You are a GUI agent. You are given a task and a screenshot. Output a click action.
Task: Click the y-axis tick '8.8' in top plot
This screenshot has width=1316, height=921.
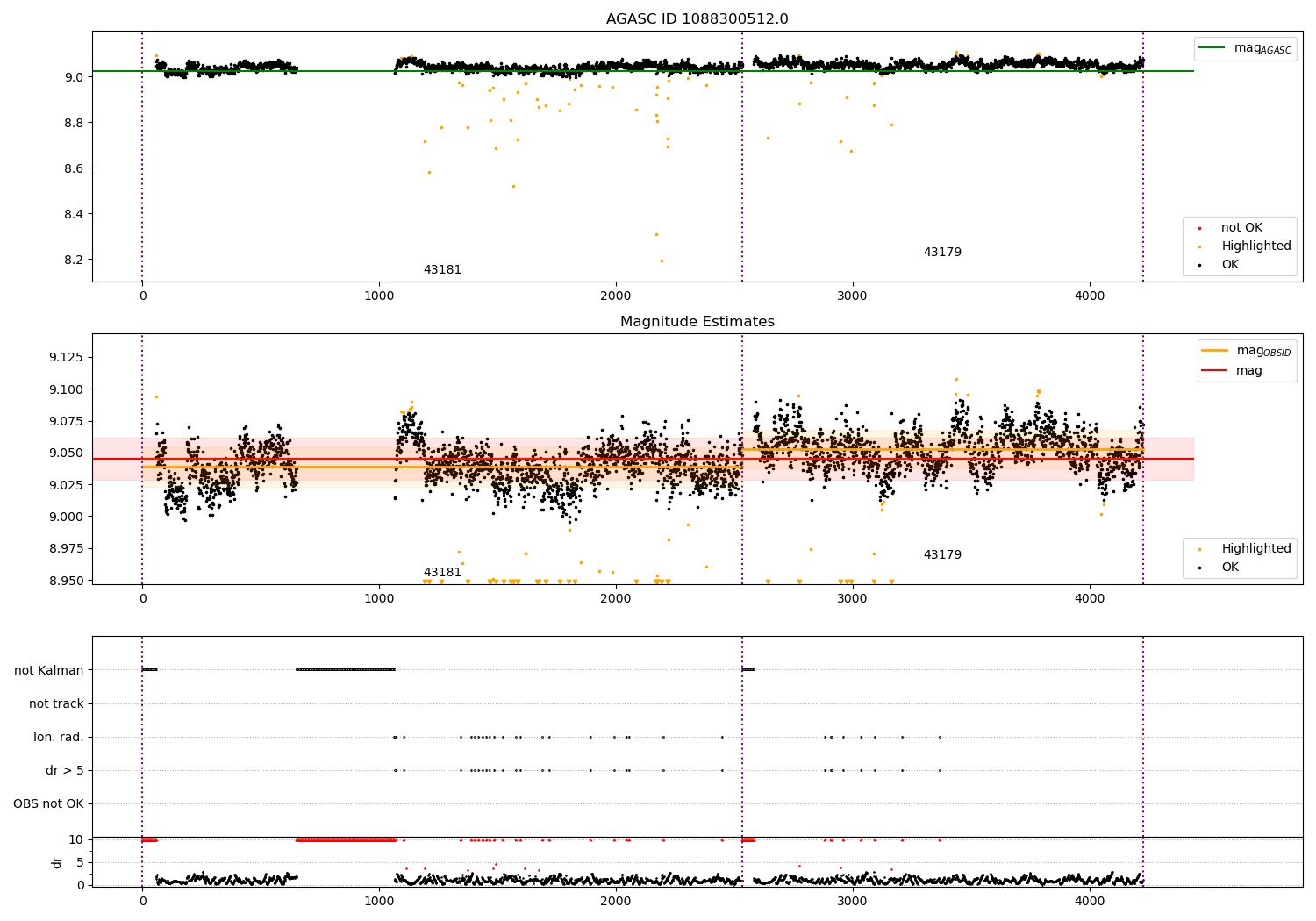pos(75,123)
